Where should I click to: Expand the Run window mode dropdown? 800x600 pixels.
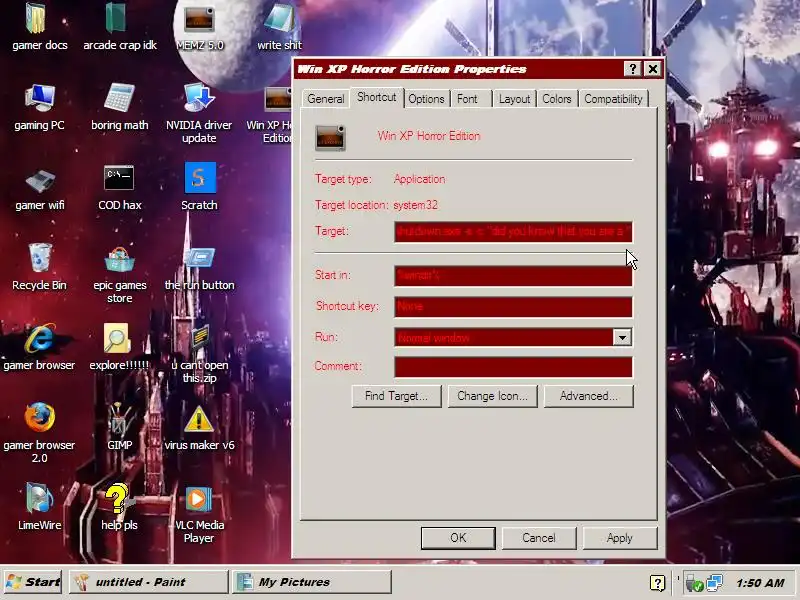pyautogui.click(x=622, y=337)
